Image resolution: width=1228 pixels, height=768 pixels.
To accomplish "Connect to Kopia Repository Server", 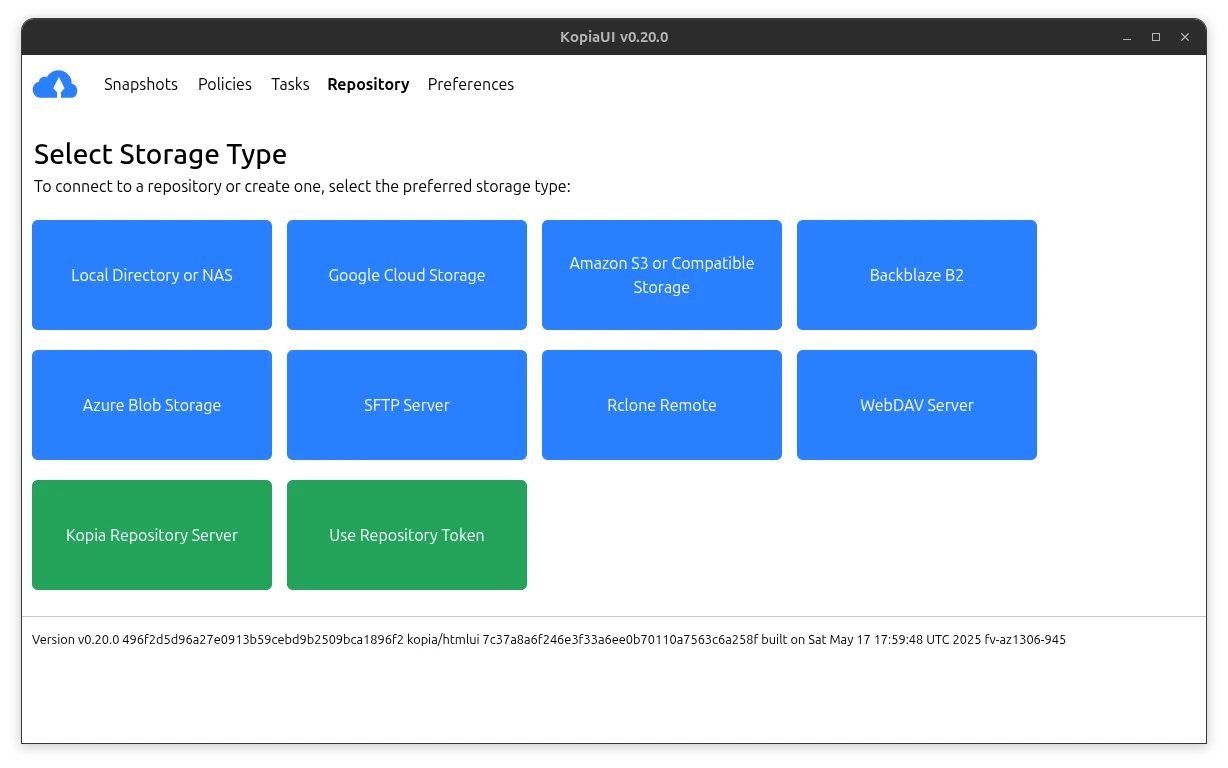I will pos(152,535).
